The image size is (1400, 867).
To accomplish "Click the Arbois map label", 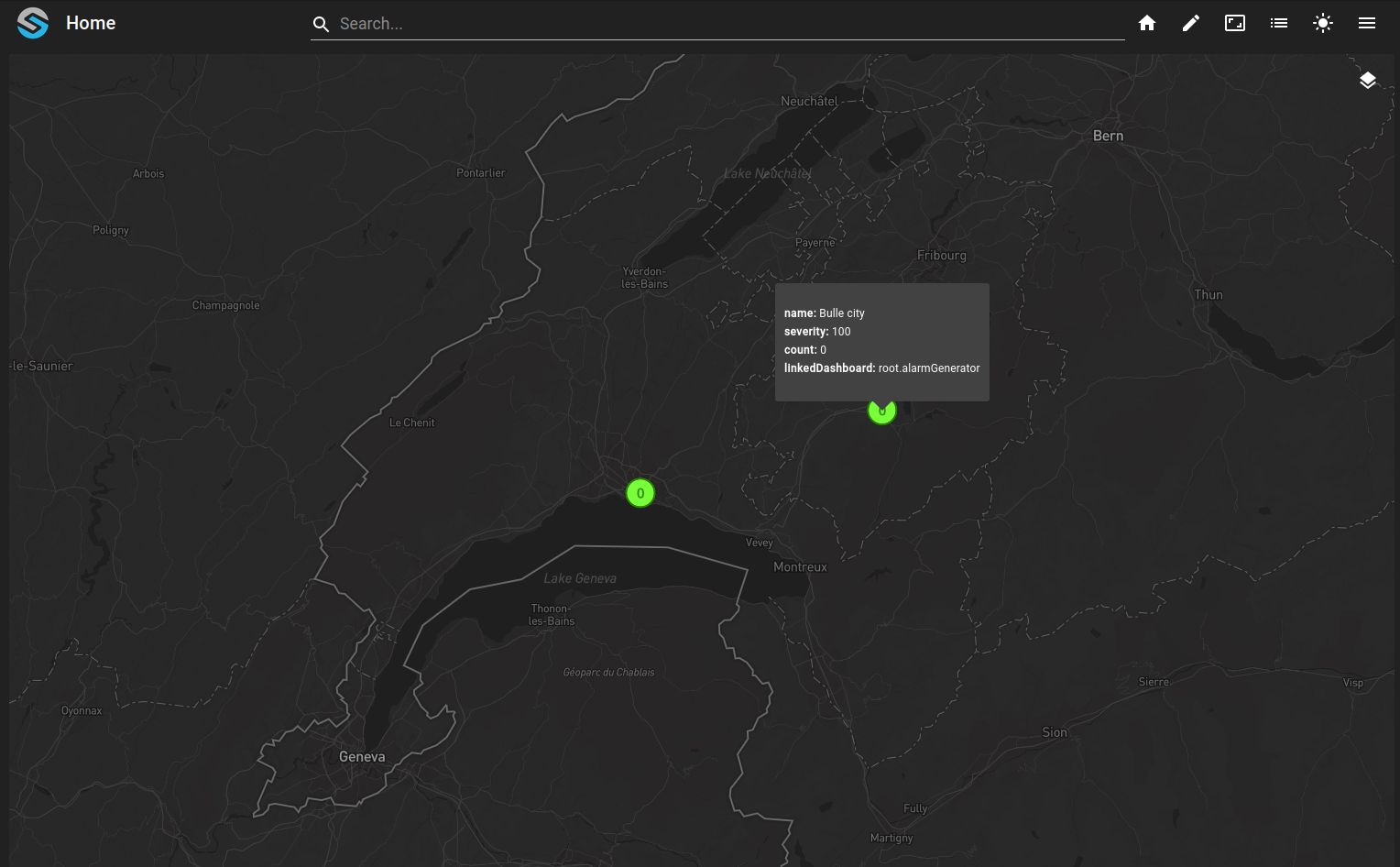I will [x=148, y=174].
